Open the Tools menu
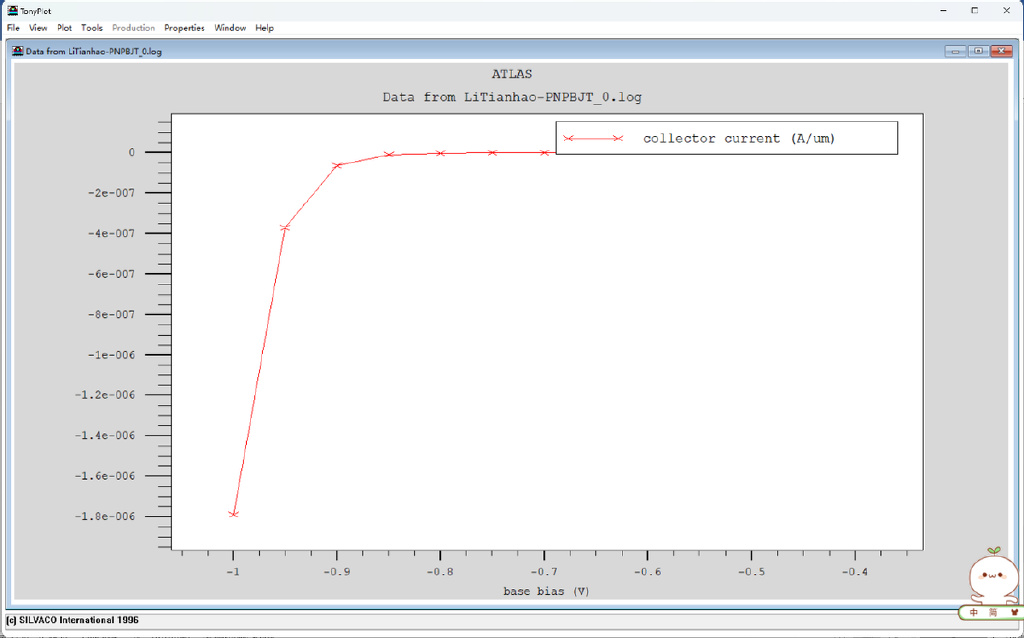This screenshot has width=1024, height=638. [x=92, y=28]
